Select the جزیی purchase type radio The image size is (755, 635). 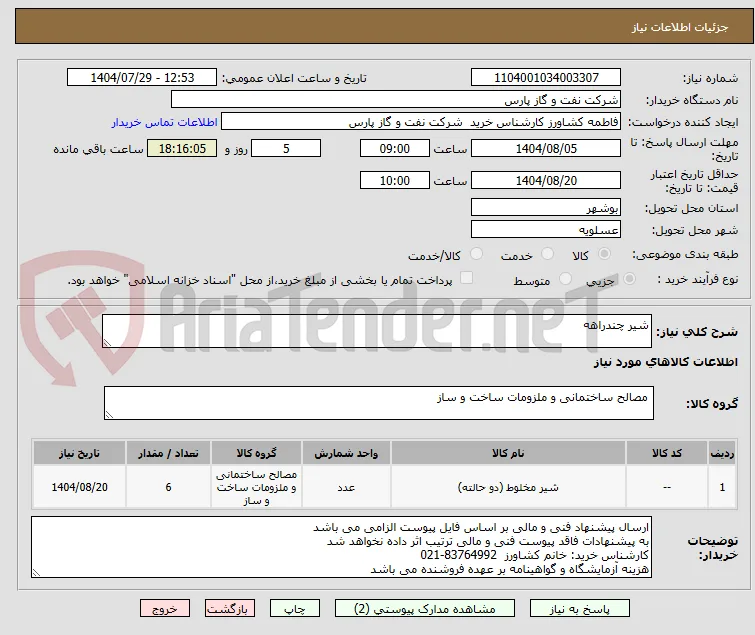point(629,279)
